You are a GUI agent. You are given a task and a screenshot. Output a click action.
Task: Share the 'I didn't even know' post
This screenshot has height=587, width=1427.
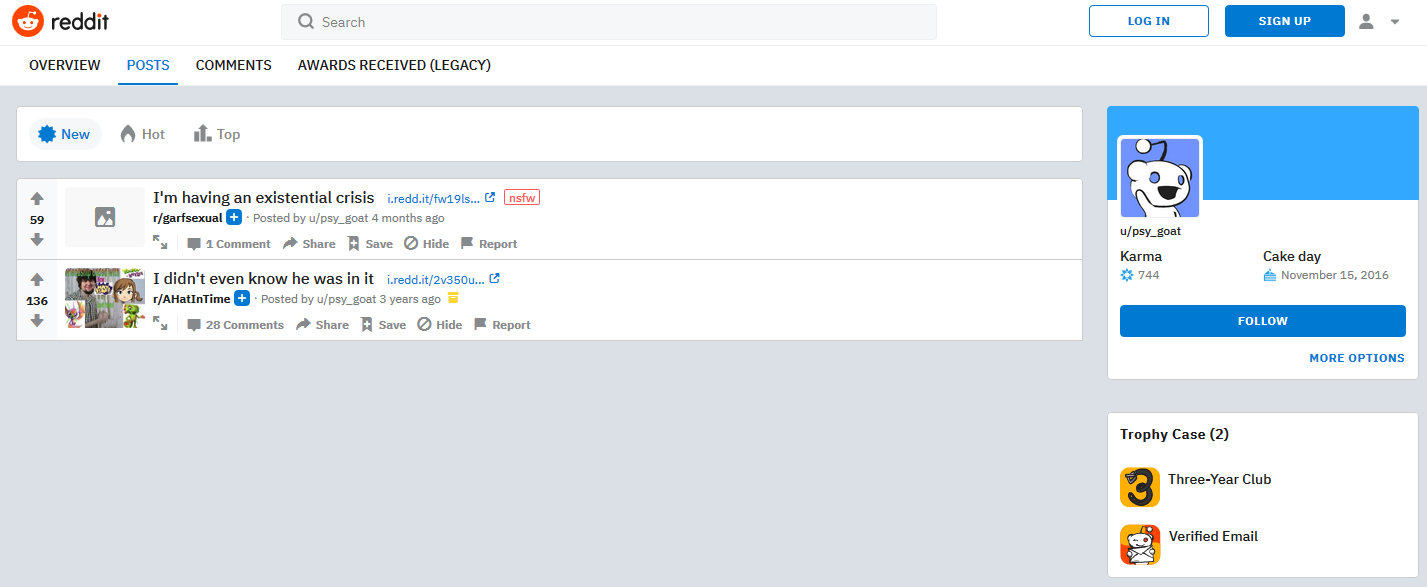click(x=322, y=325)
